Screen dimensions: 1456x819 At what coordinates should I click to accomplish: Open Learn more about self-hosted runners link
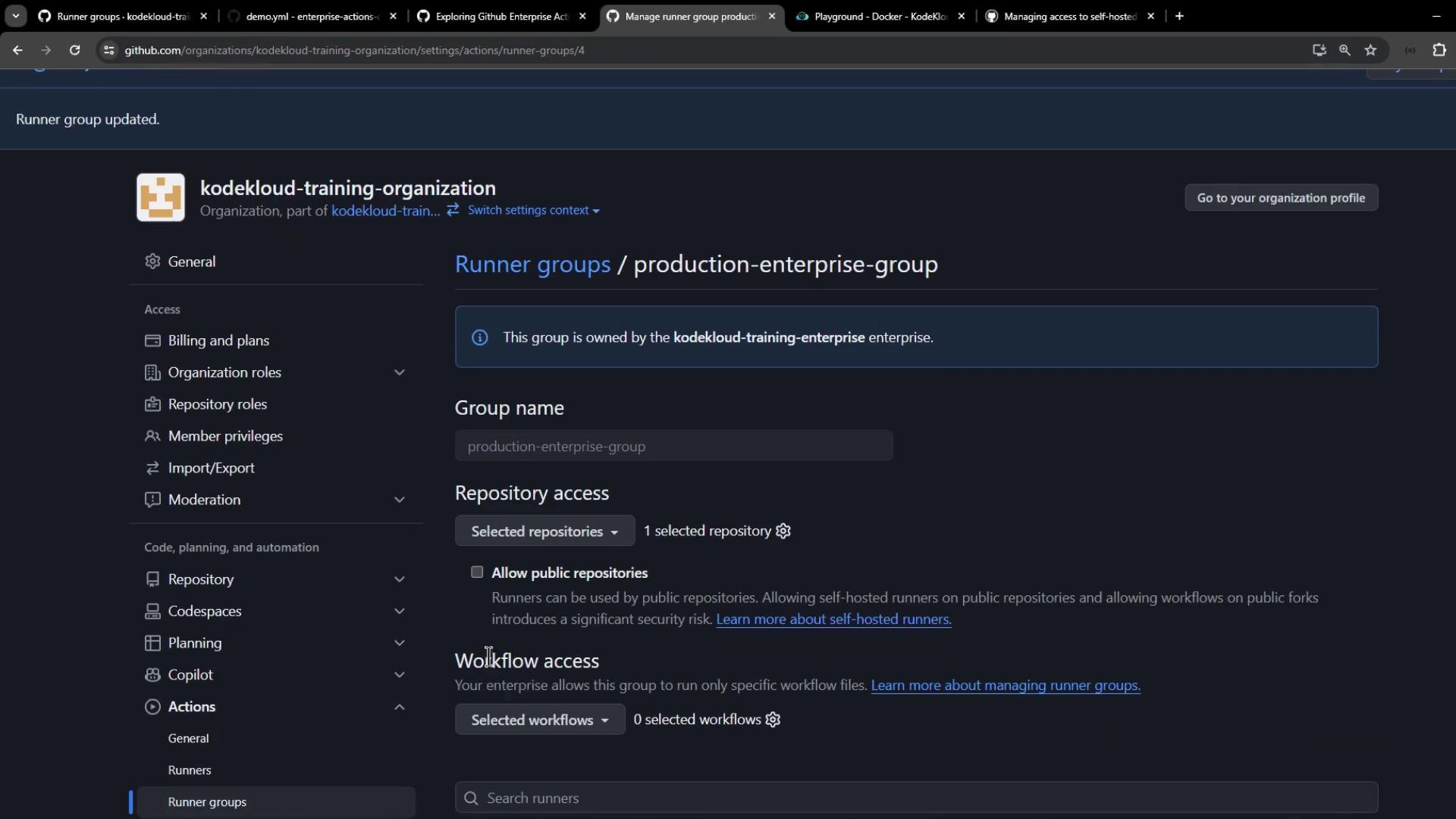[x=833, y=620]
